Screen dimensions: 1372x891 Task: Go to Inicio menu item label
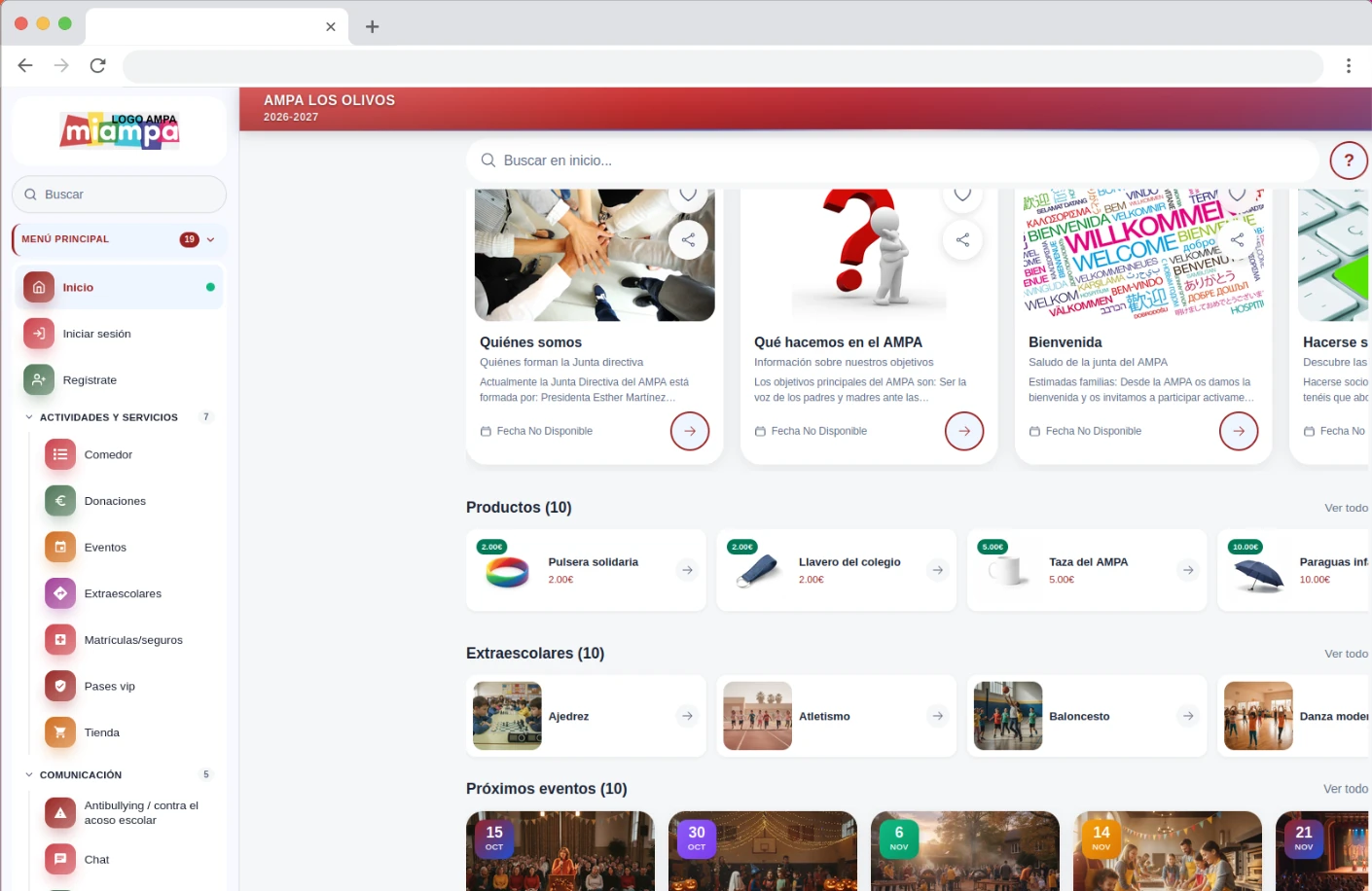tap(78, 287)
